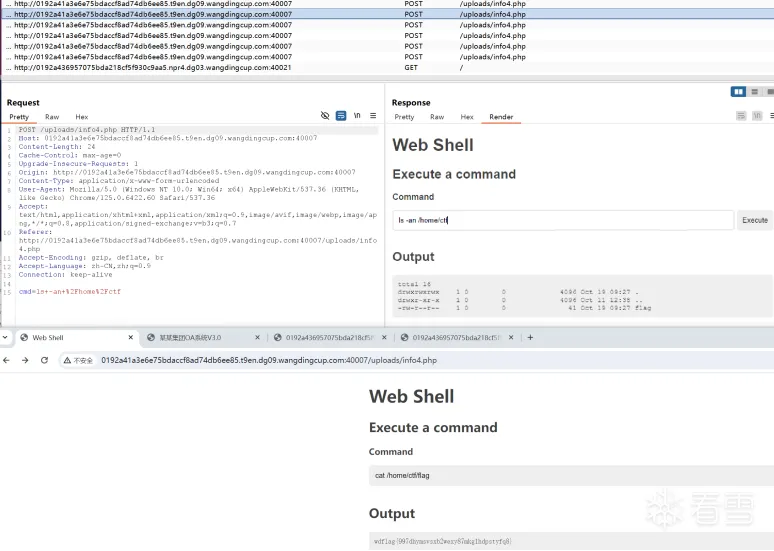Click the Accept-Encoding: gzip, deflate, br header

(x=91, y=258)
